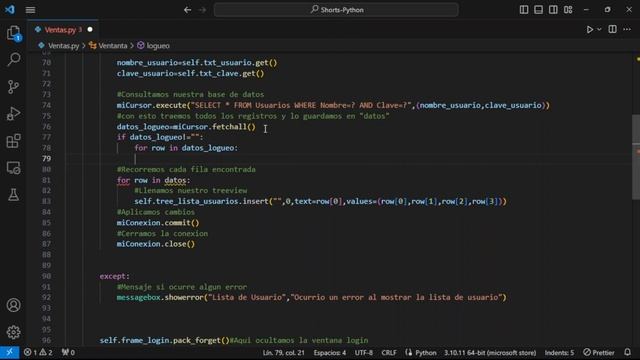Screen dimensions: 640x360
Task: Click self.frame_login.pack_forget() on line 96
Action: point(164,340)
